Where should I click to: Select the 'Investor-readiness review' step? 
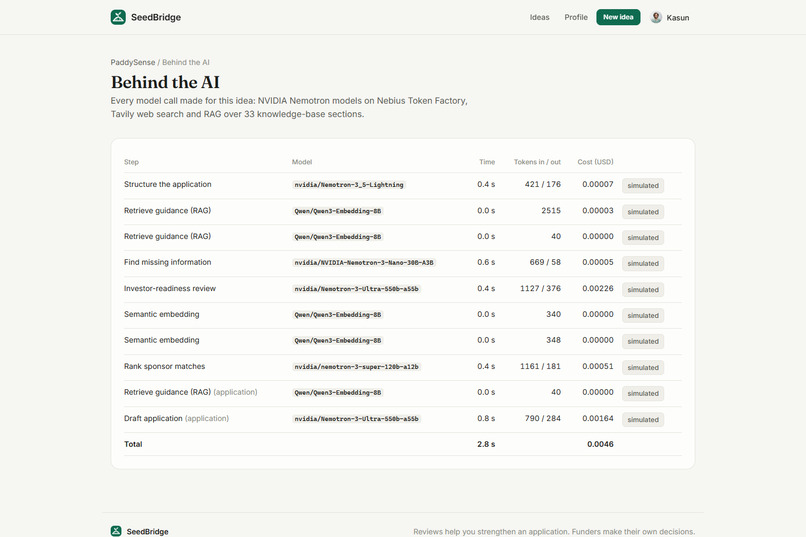170,288
